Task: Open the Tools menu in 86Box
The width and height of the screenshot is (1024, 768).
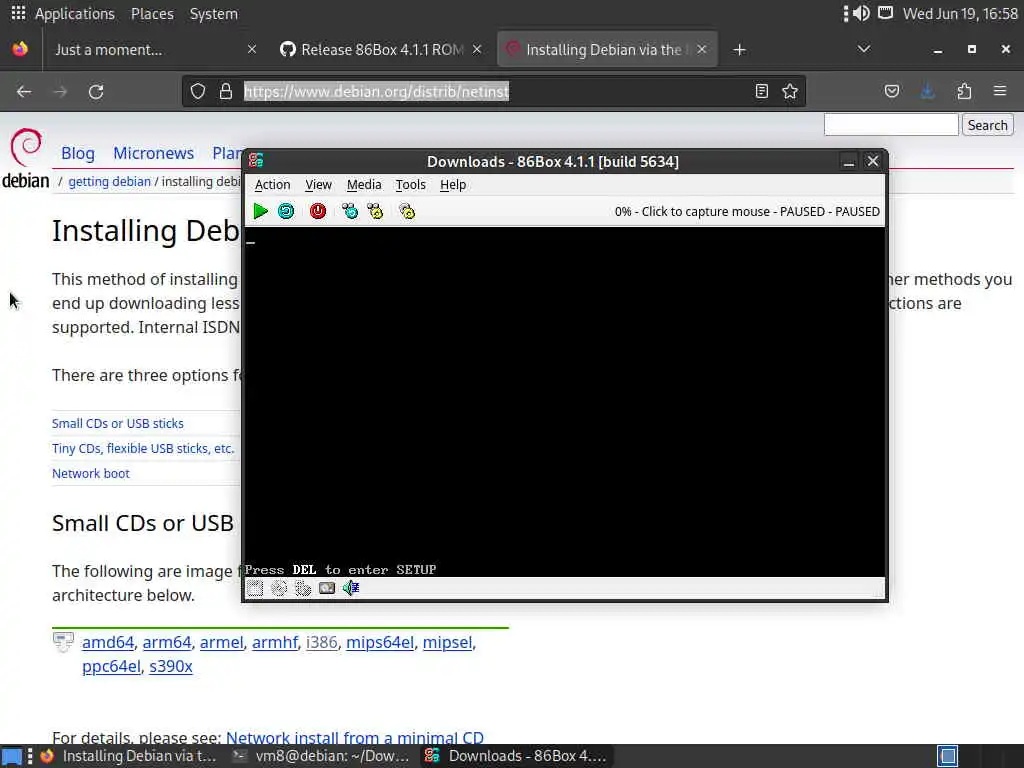Action: pos(411,185)
